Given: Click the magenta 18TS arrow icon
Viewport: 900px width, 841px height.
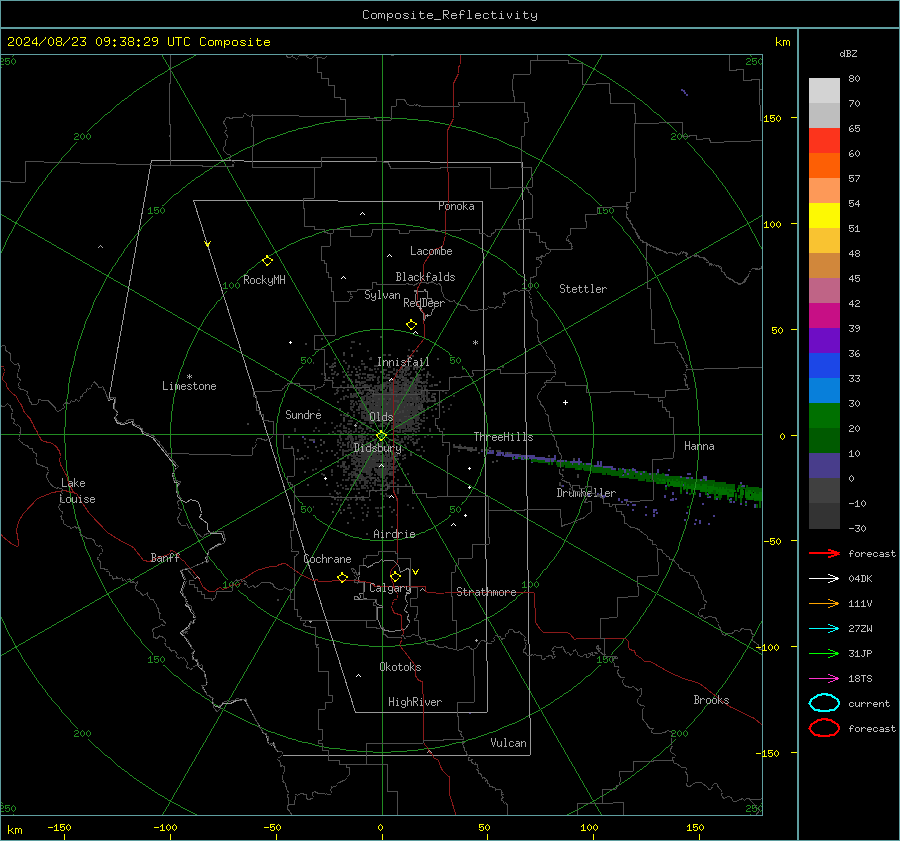Looking at the screenshot, I should (824, 679).
